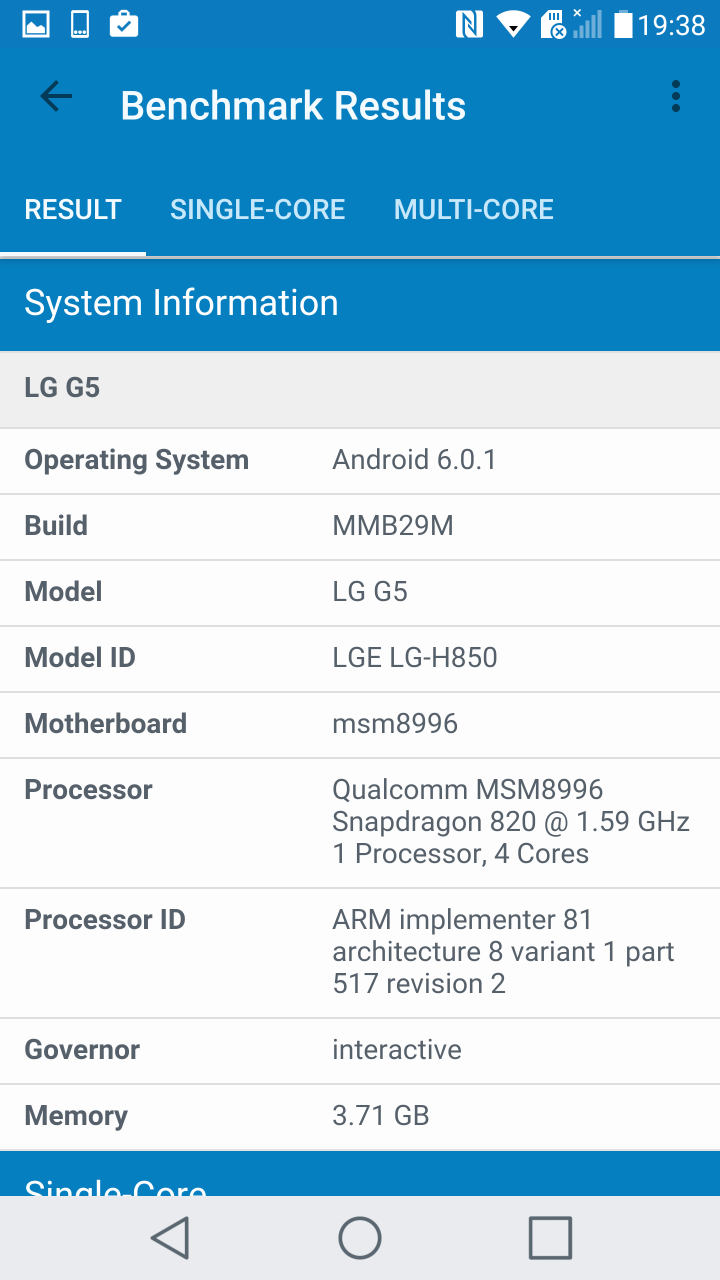The height and width of the screenshot is (1280, 720).
Task: Tap the Model ID label
Action: (80, 658)
